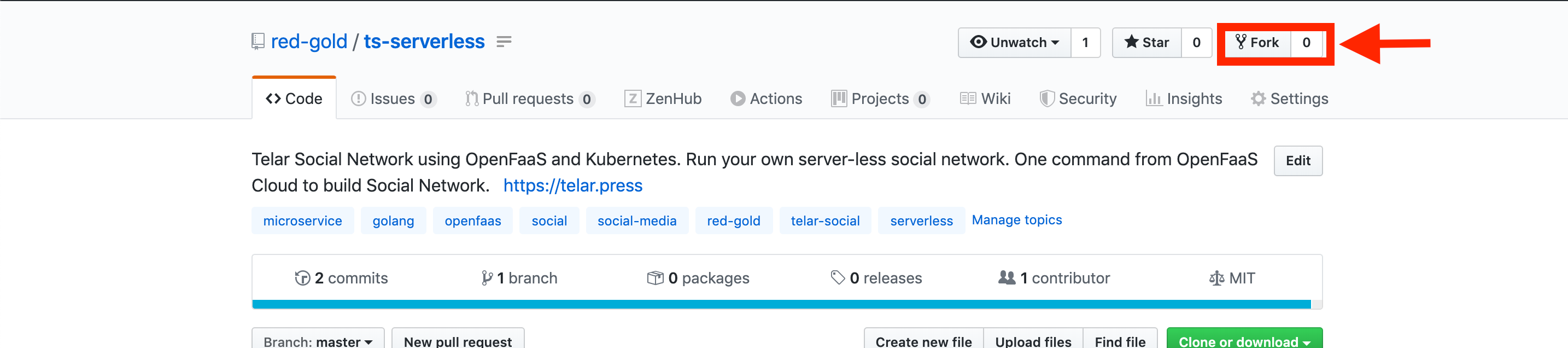This screenshot has height=348, width=1568.
Task: Expand the Clone or download dropdown
Action: [x=1244, y=341]
